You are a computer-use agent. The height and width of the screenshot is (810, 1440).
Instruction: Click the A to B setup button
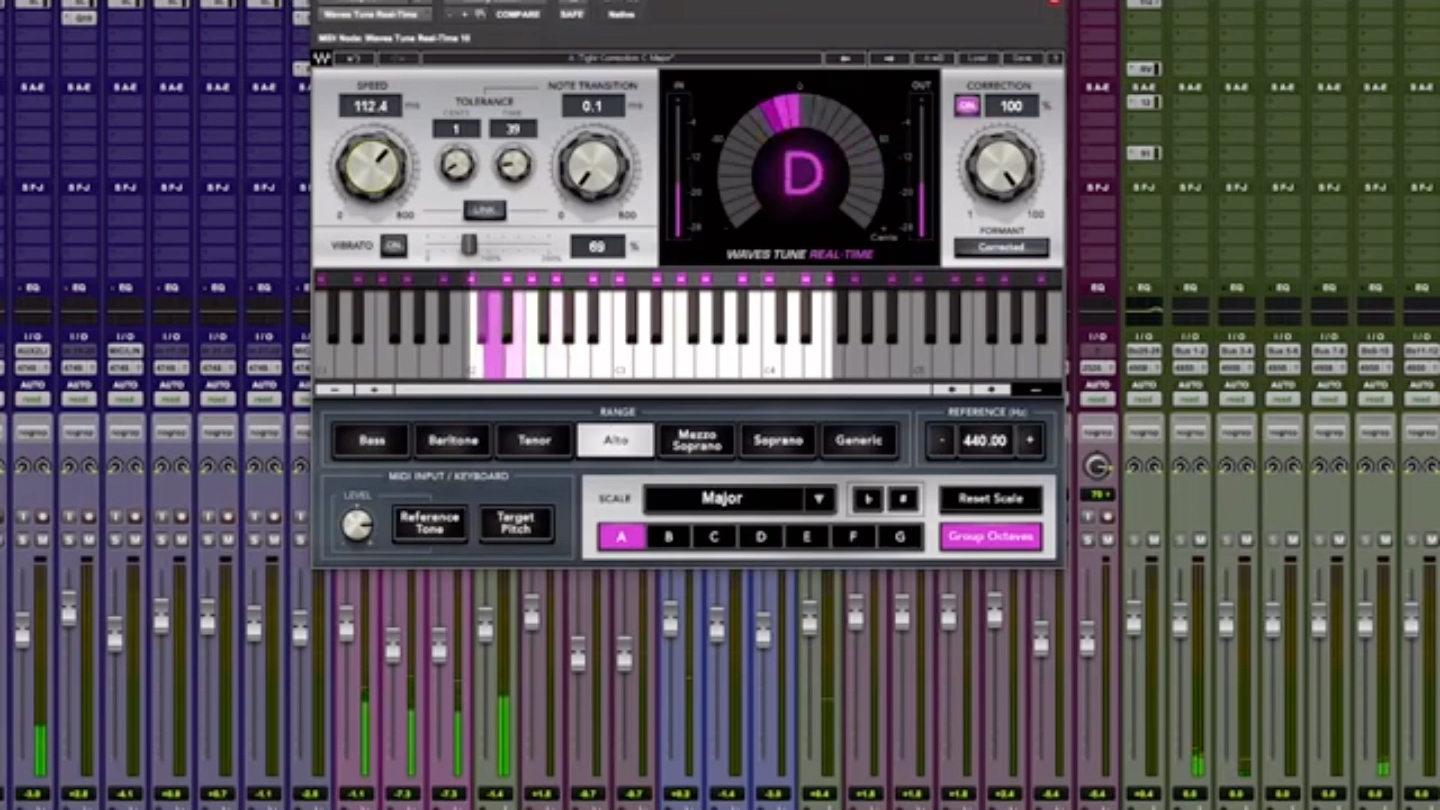click(933, 58)
